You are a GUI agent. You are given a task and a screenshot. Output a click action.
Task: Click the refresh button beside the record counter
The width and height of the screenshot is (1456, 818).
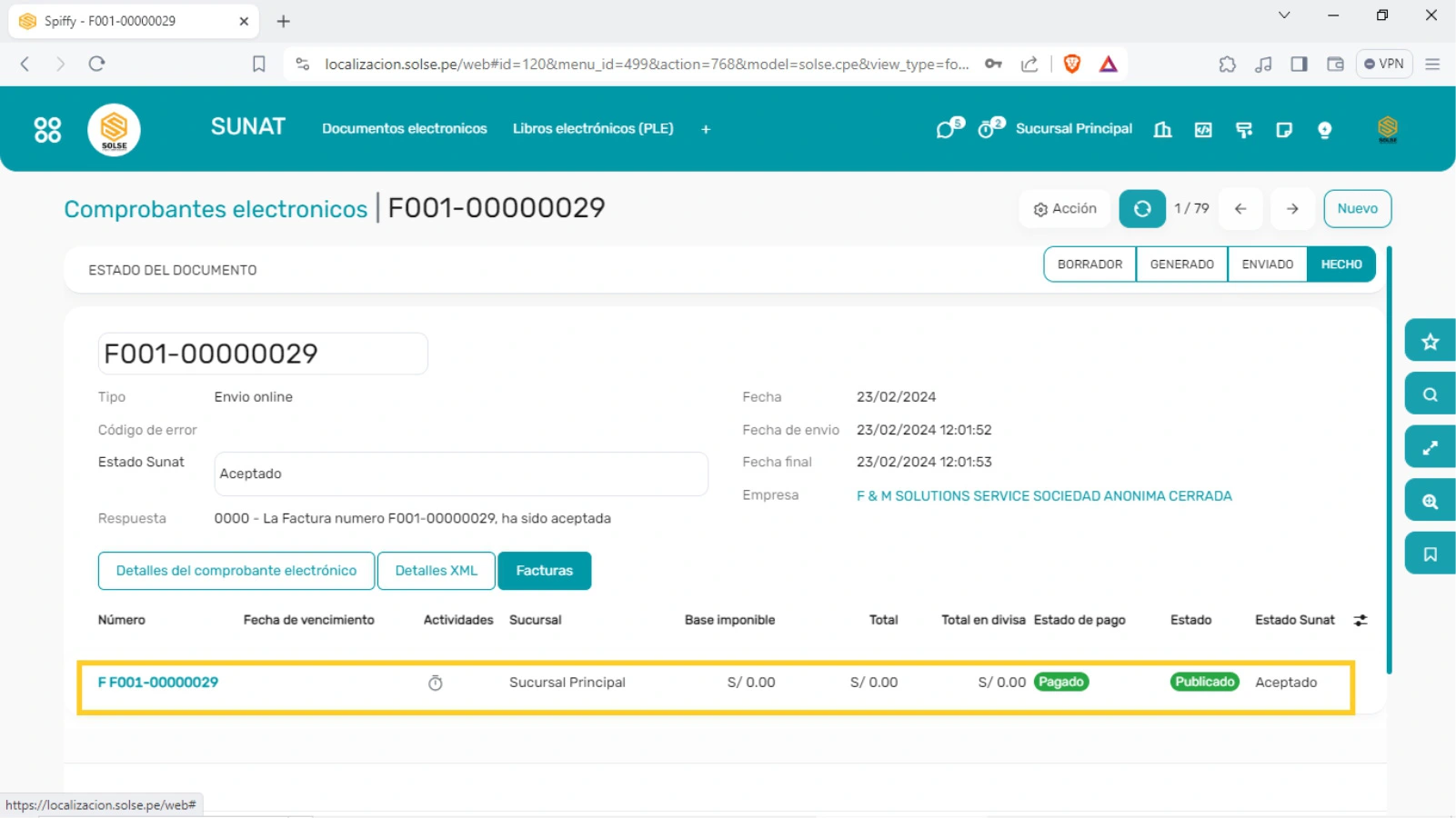pos(1141,209)
